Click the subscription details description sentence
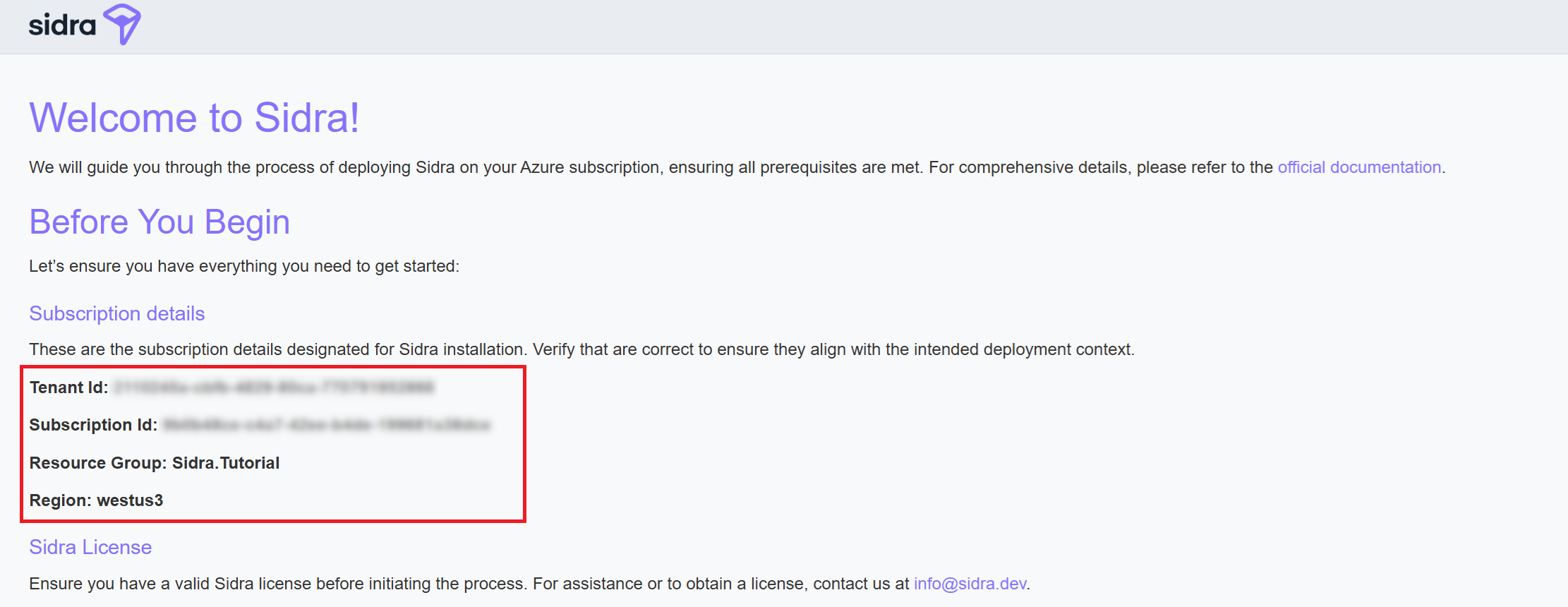Viewport: 1568px width, 607px height. 581,349
